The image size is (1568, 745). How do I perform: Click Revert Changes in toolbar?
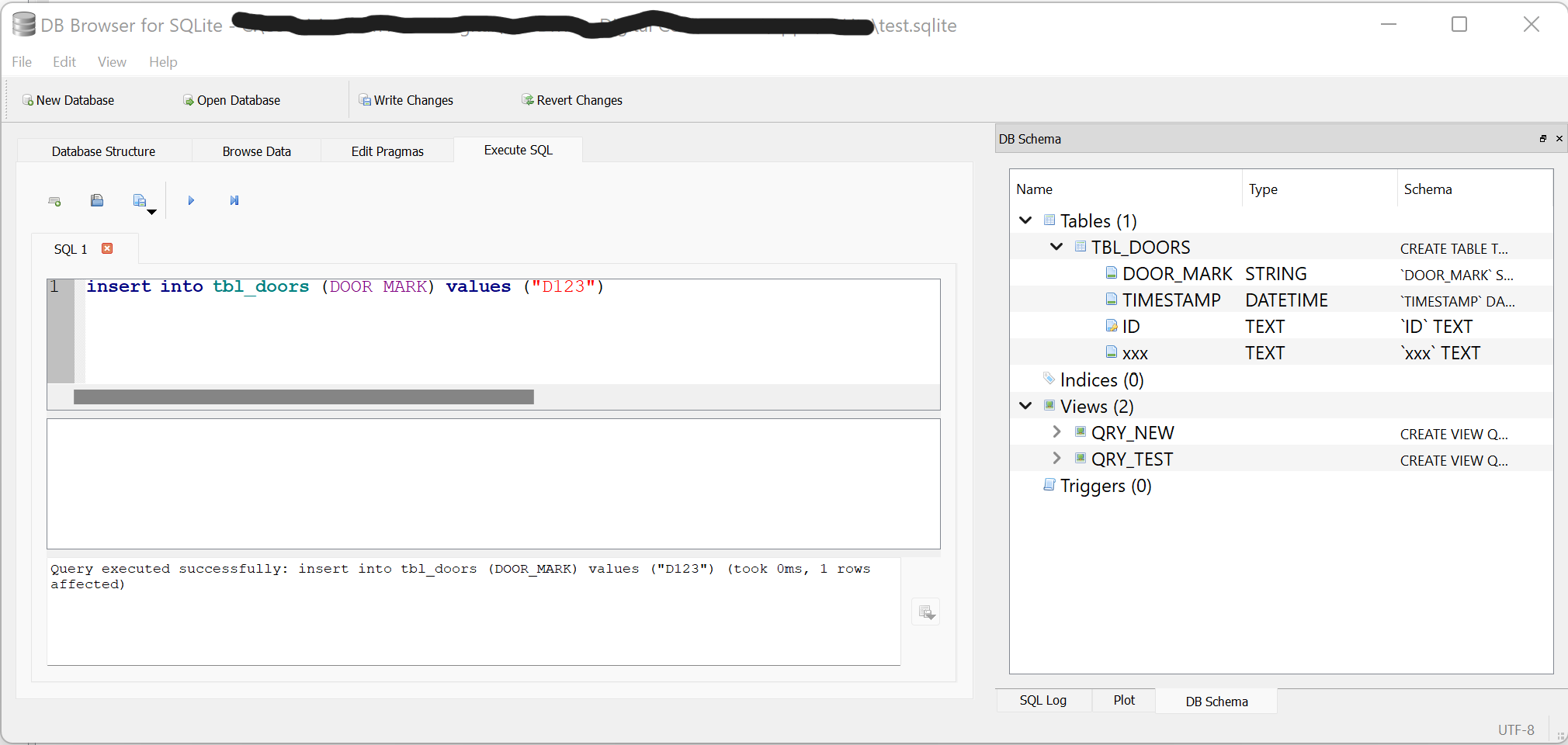click(572, 100)
